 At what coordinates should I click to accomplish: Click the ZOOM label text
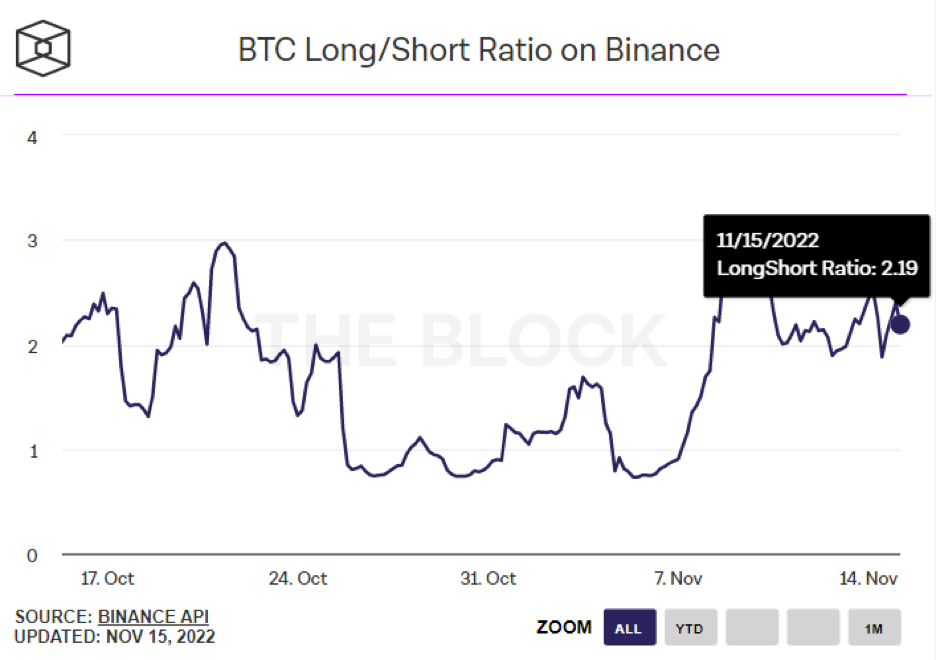564,628
